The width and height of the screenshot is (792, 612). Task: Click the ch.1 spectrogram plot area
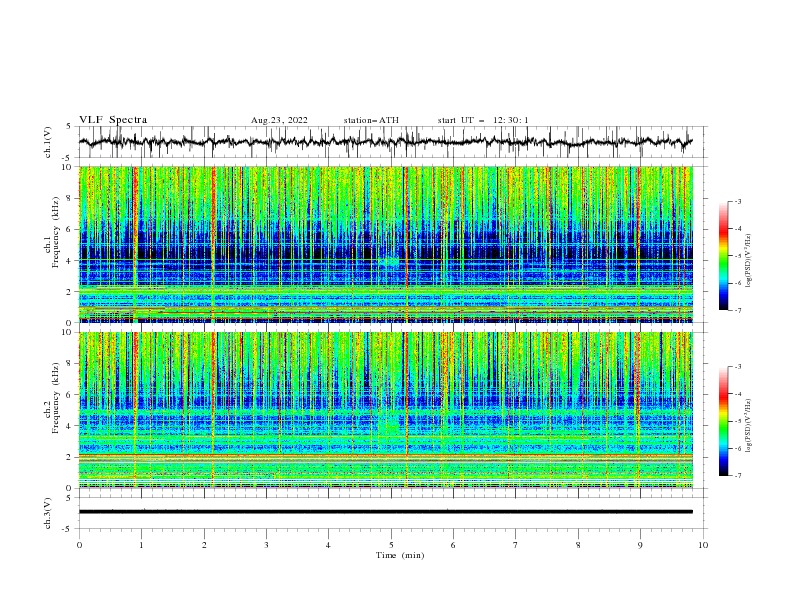[386, 244]
